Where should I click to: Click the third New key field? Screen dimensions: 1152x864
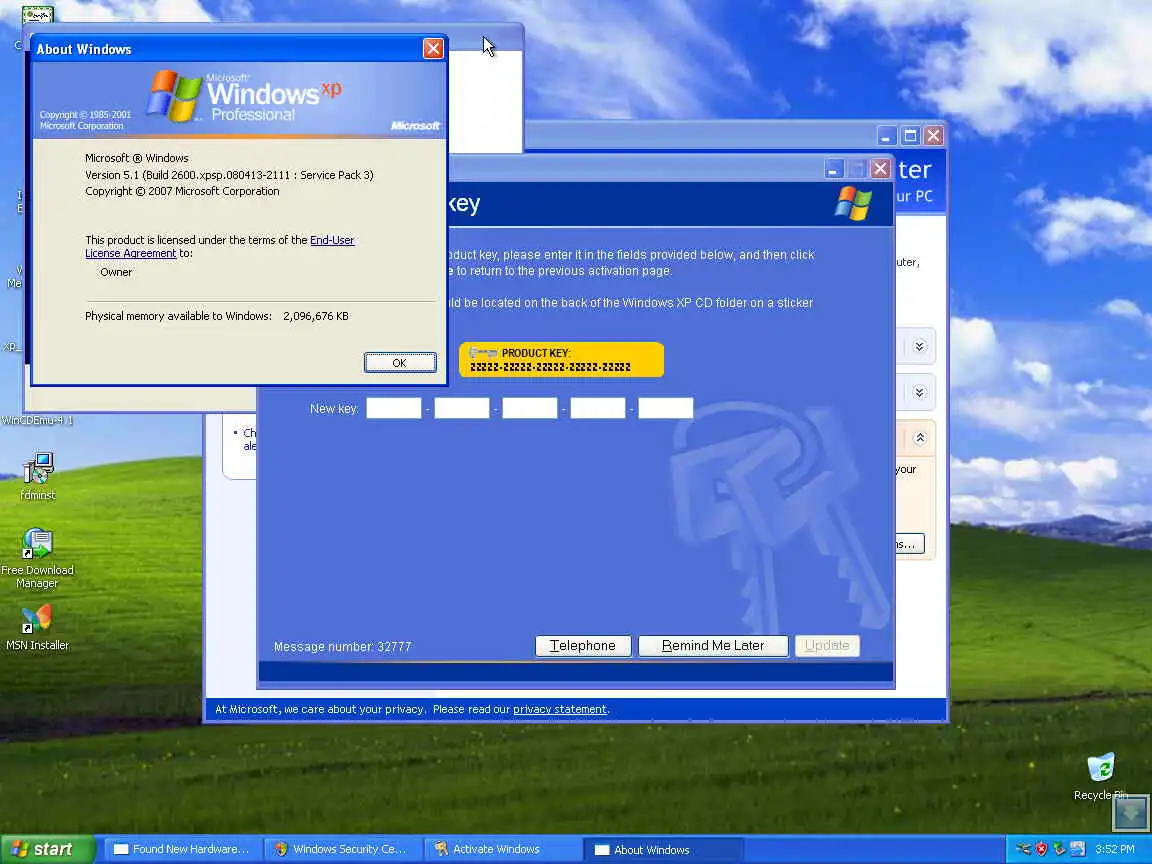tap(530, 408)
